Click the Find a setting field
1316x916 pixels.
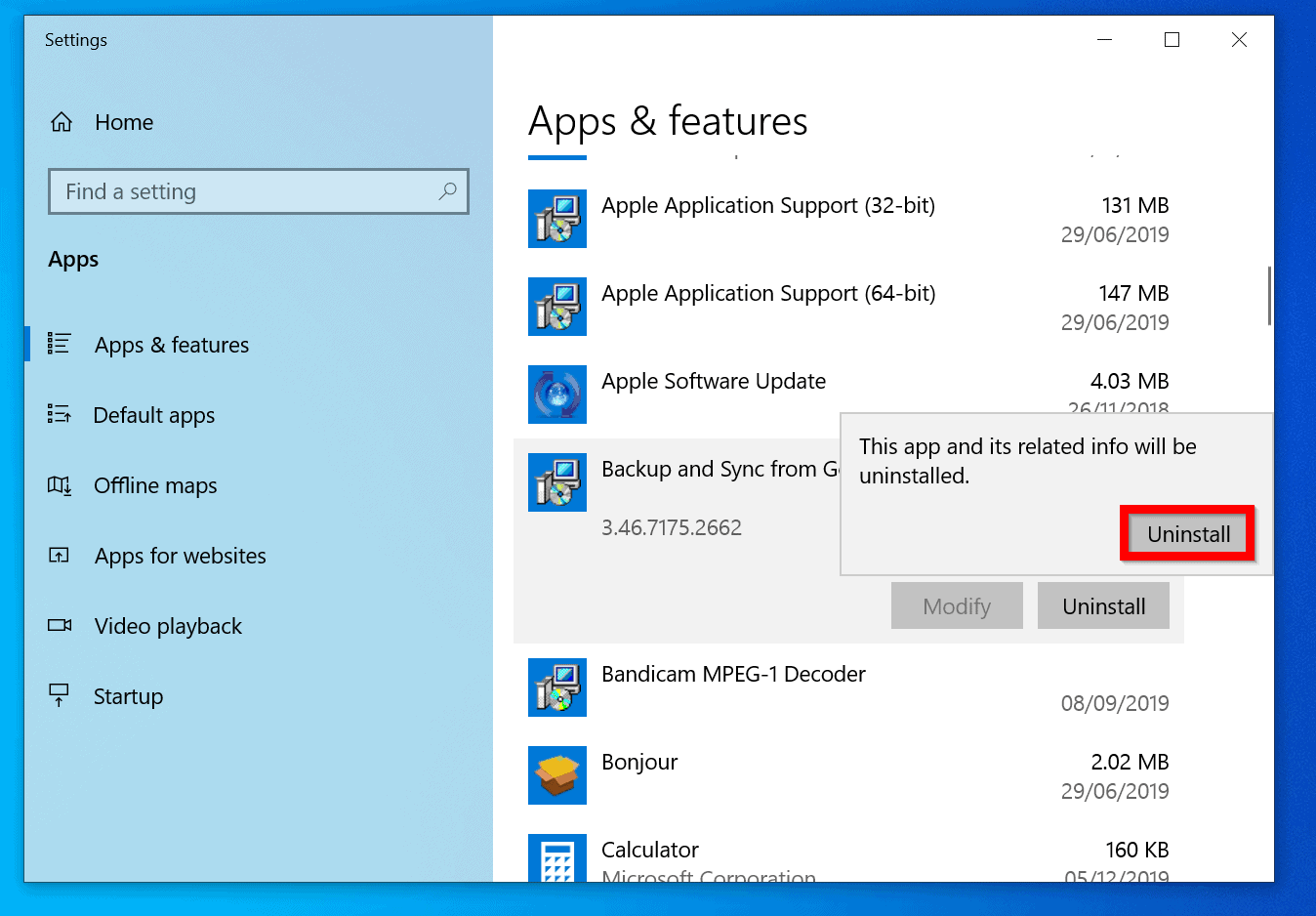(259, 191)
